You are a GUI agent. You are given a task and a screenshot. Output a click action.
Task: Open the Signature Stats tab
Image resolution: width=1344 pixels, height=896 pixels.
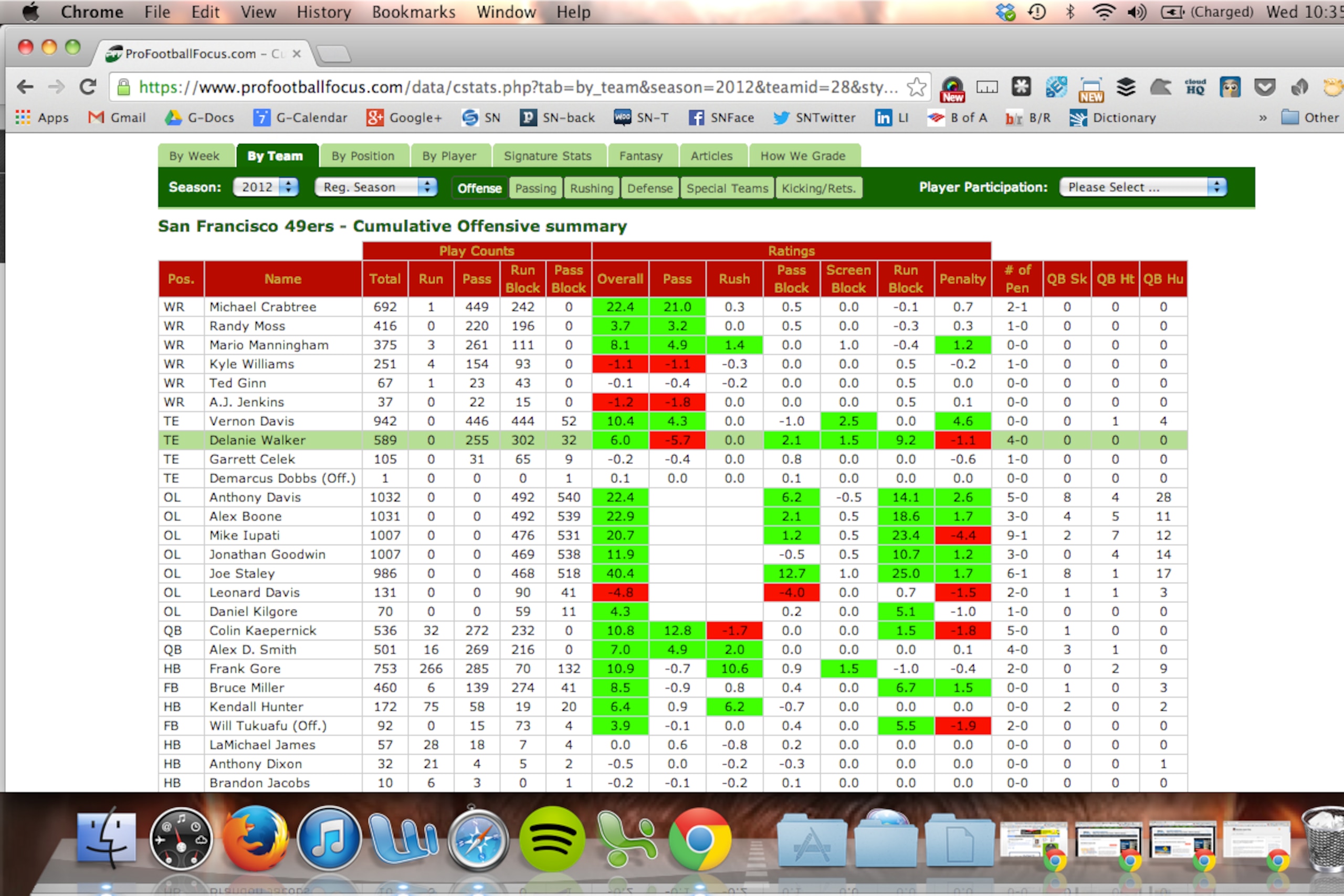click(x=548, y=155)
